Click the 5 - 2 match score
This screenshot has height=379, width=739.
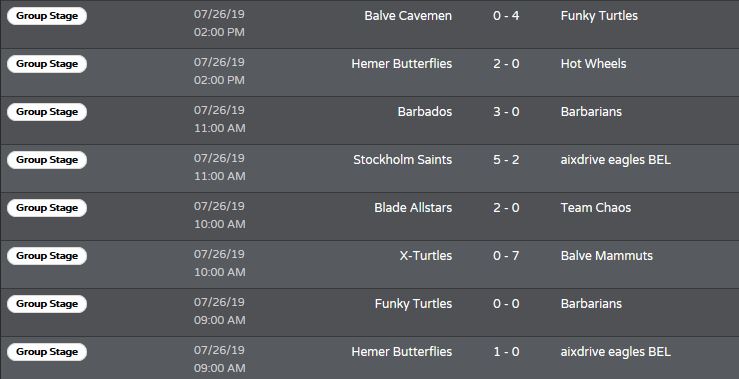click(x=506, y=160)
